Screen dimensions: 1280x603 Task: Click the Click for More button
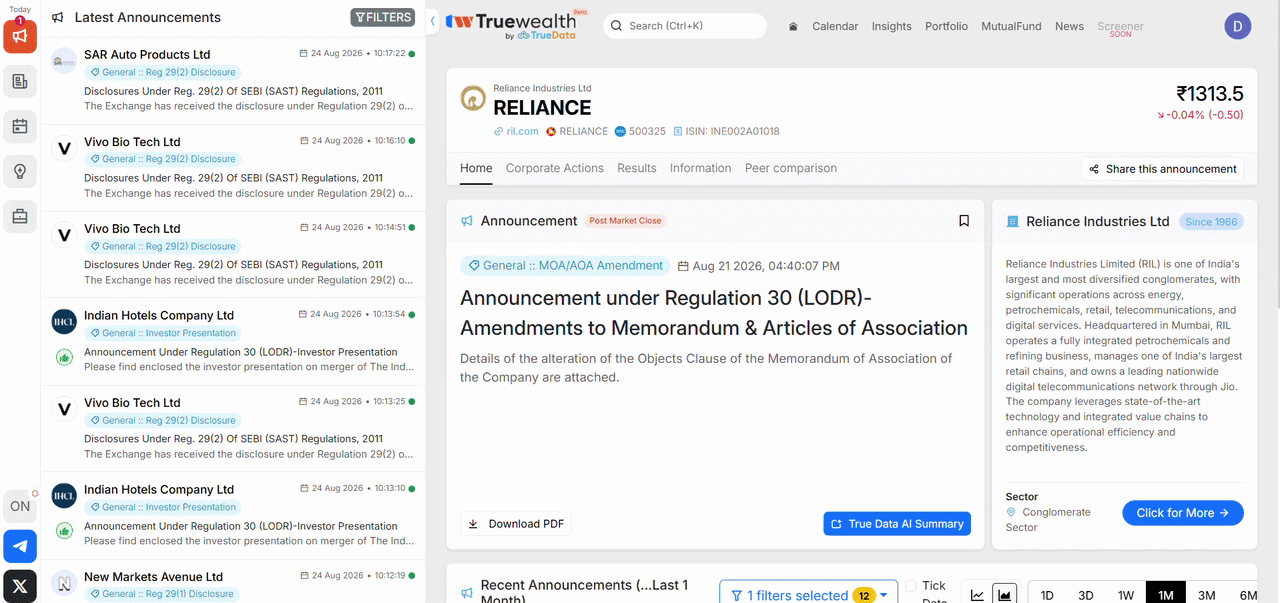[x=1183, y=513]
